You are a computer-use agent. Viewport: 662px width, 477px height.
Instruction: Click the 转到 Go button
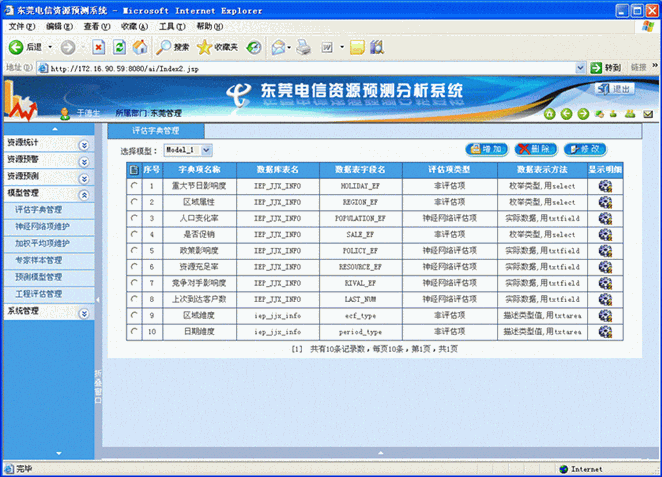pyautogui.click(x=606, y=68)
